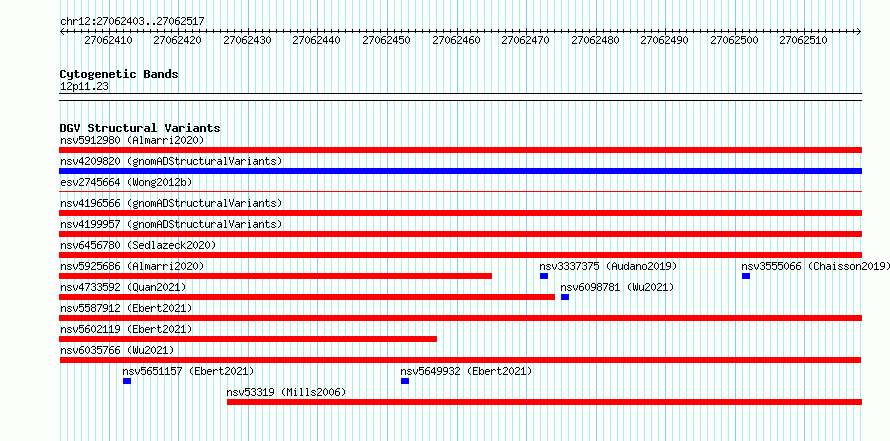This screenshot has width=890, height=441.
Task: Click the 27062460 ruler position
Action: [x=456, y=40]
